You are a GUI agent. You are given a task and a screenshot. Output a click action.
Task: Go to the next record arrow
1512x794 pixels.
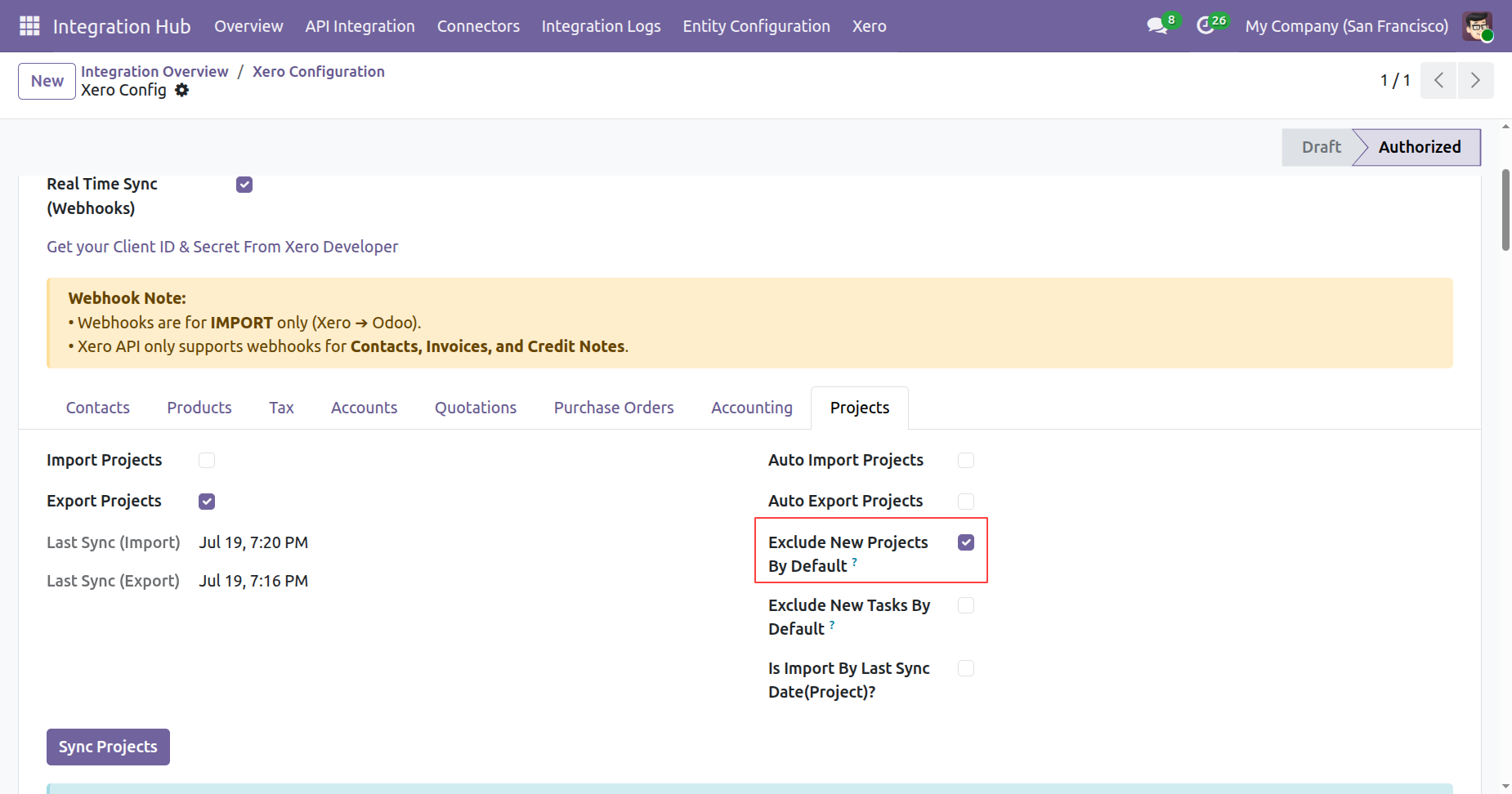pyautogui.click(x=1475, y=80)
